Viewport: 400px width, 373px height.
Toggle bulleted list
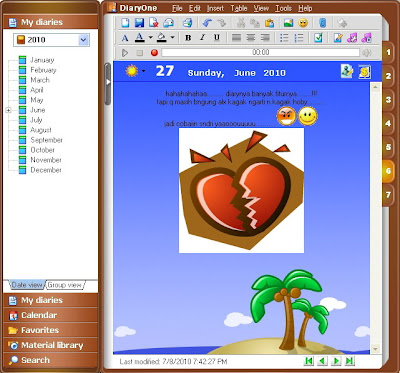[284, 38]
